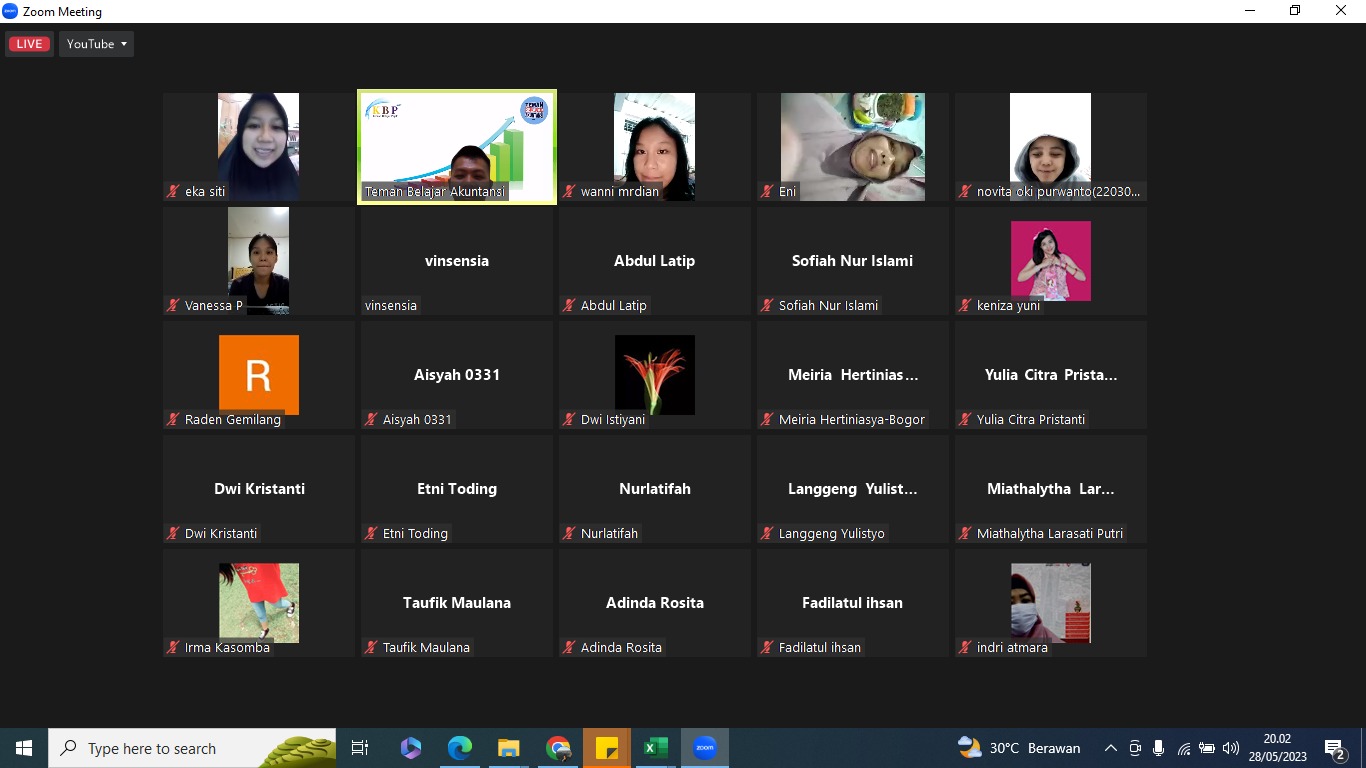
Task: Open the YouTube live stream dropdown
Action: click(x=96, y=44)
